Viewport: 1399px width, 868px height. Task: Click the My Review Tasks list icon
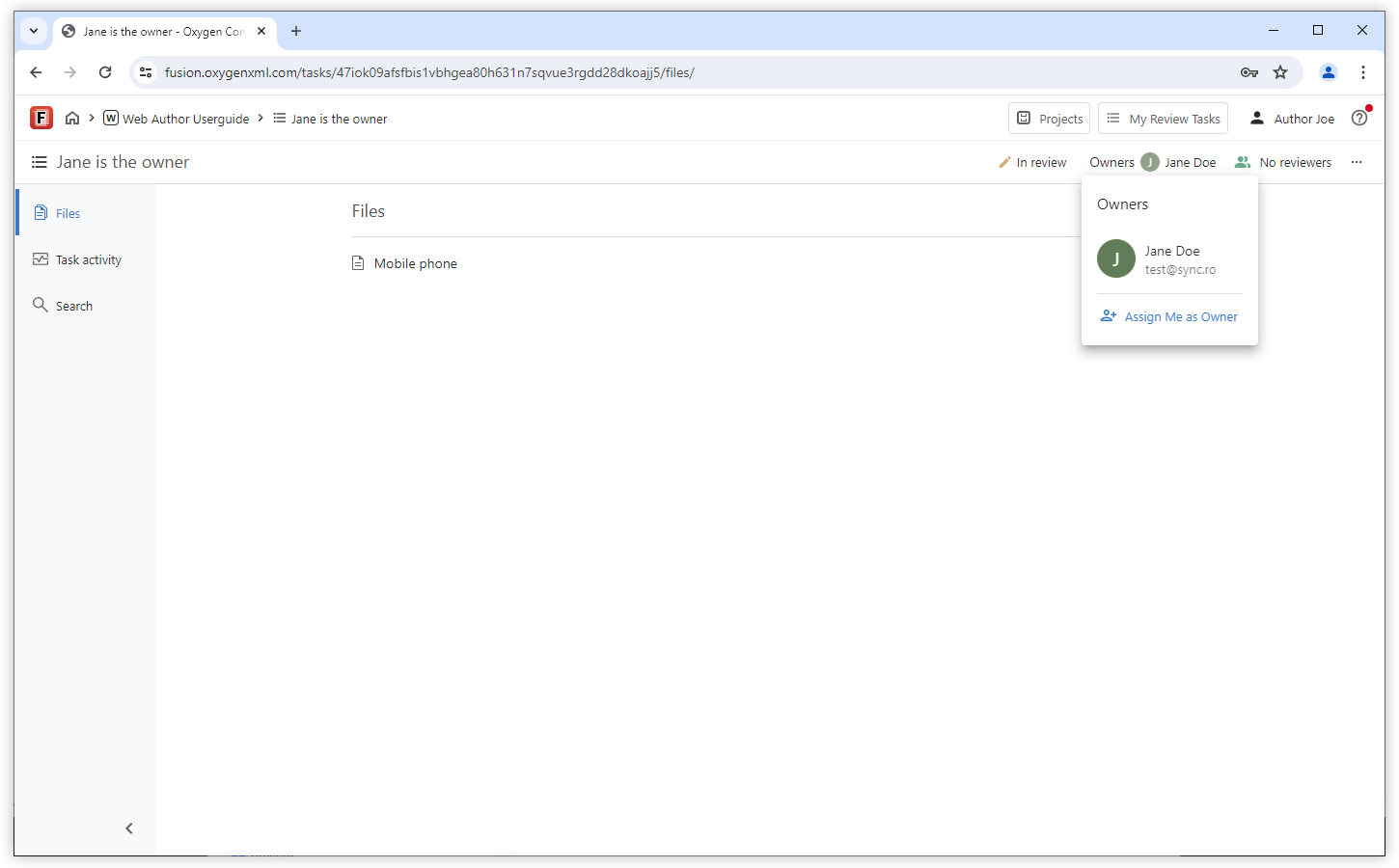[x=1113, y=118]
